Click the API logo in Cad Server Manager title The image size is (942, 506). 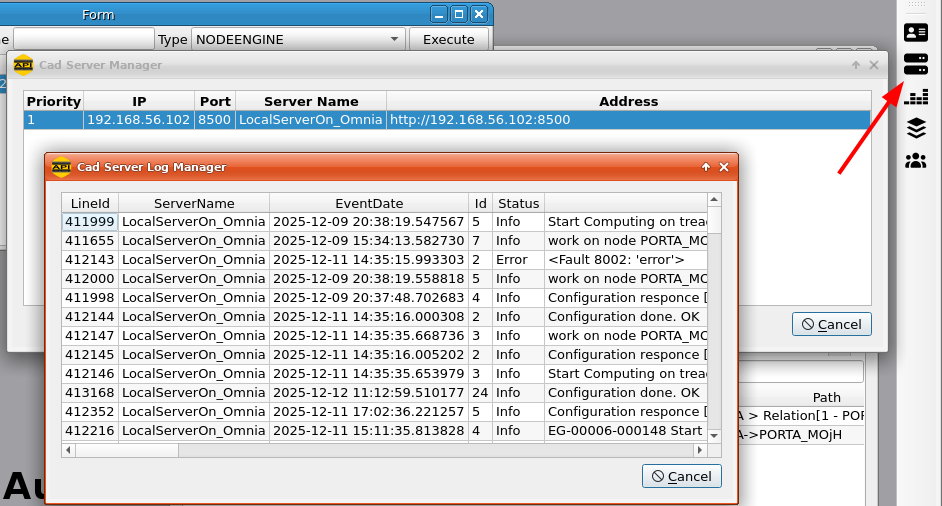(23, 65)
